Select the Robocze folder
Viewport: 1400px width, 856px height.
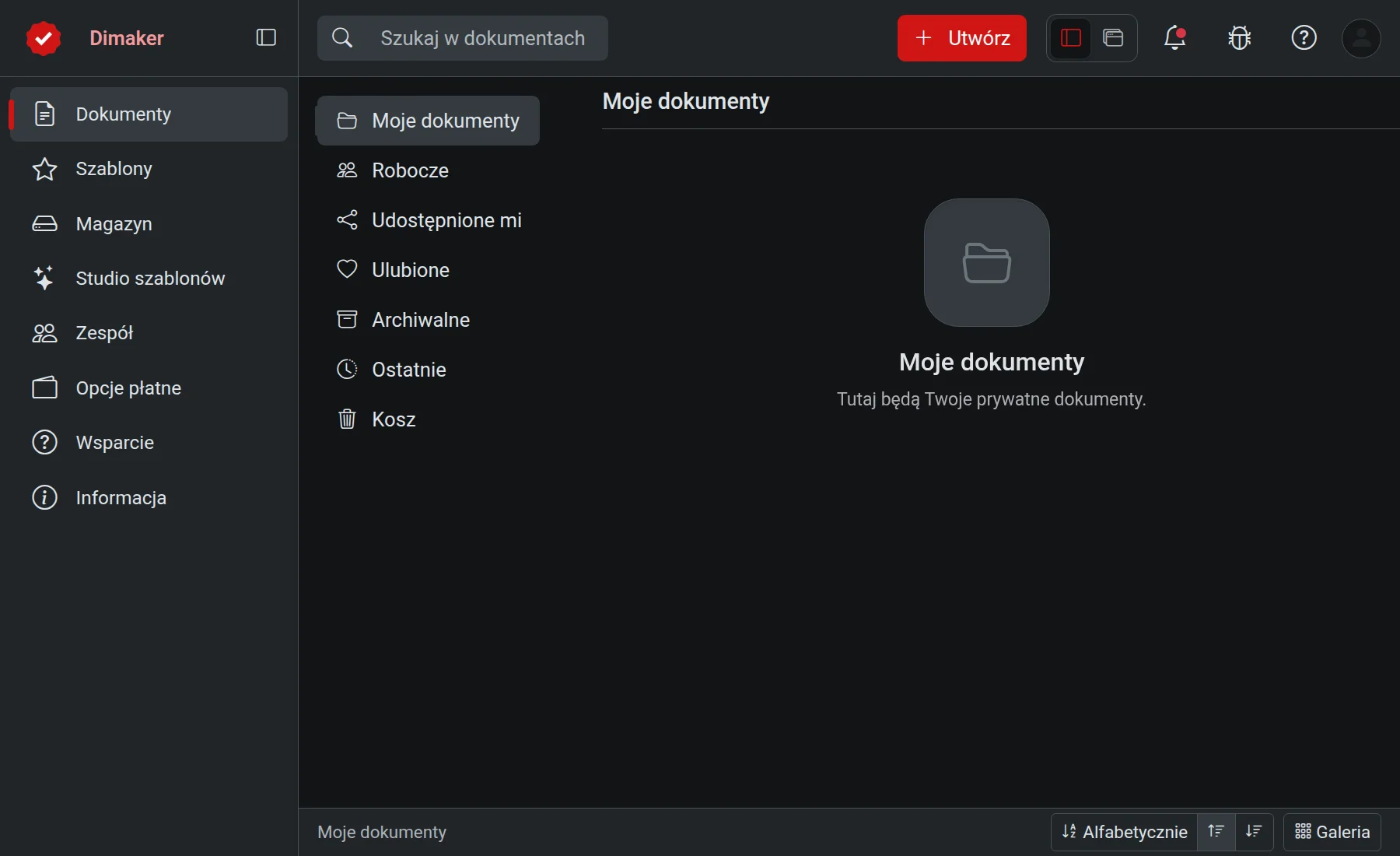click(x=429, y=170)
